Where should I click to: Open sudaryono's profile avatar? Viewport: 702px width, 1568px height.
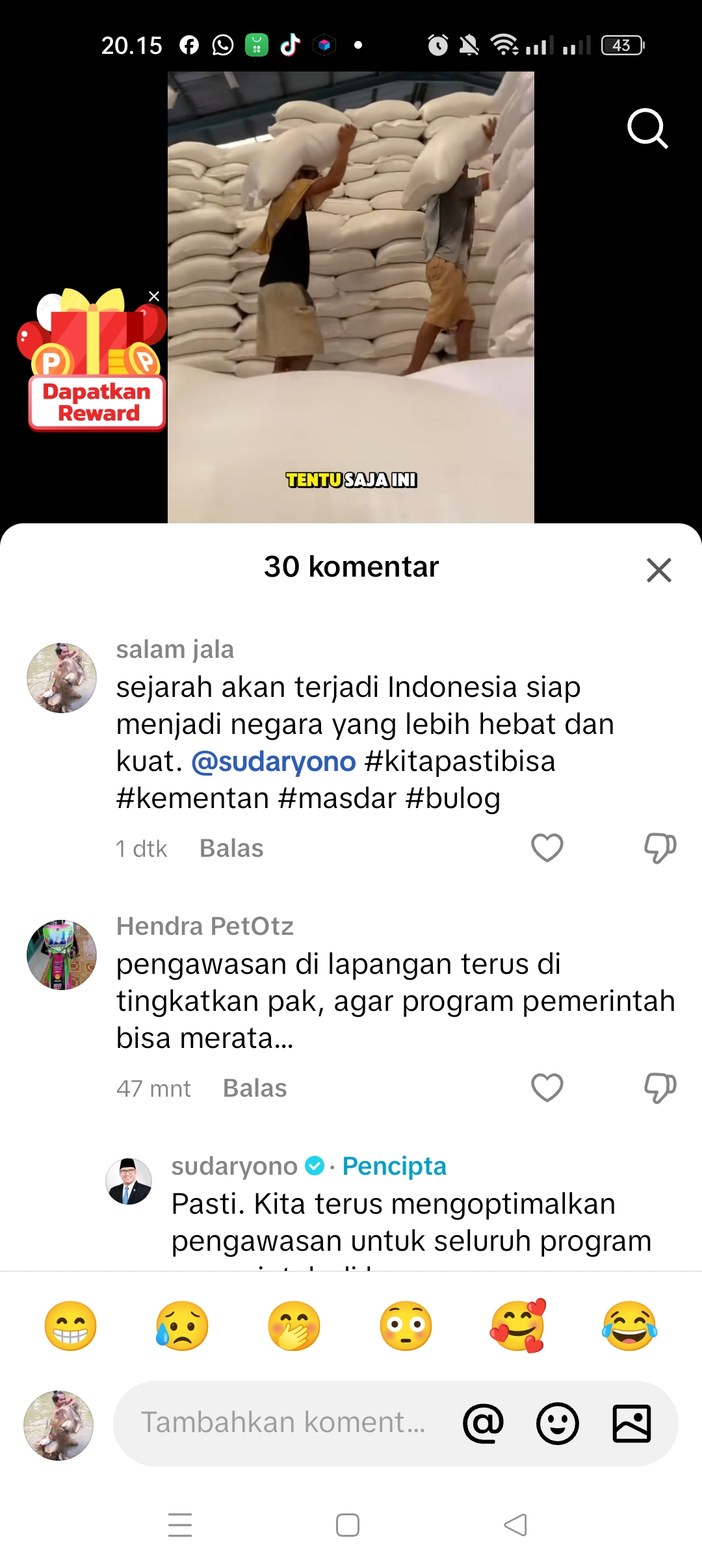(129, 1181)
